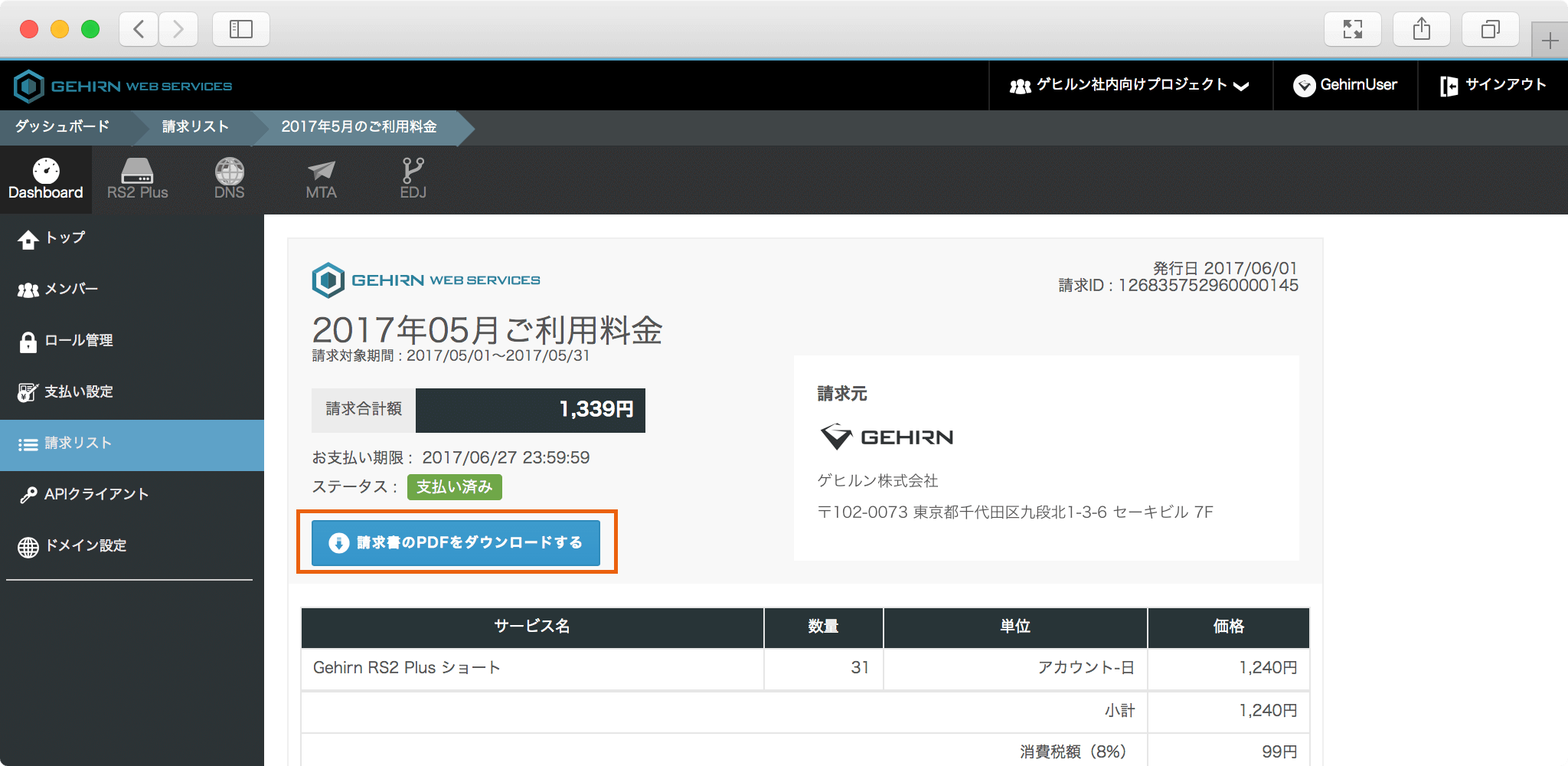
Task: Open APIクライアント in the sidebar
Action: point(96,495)
